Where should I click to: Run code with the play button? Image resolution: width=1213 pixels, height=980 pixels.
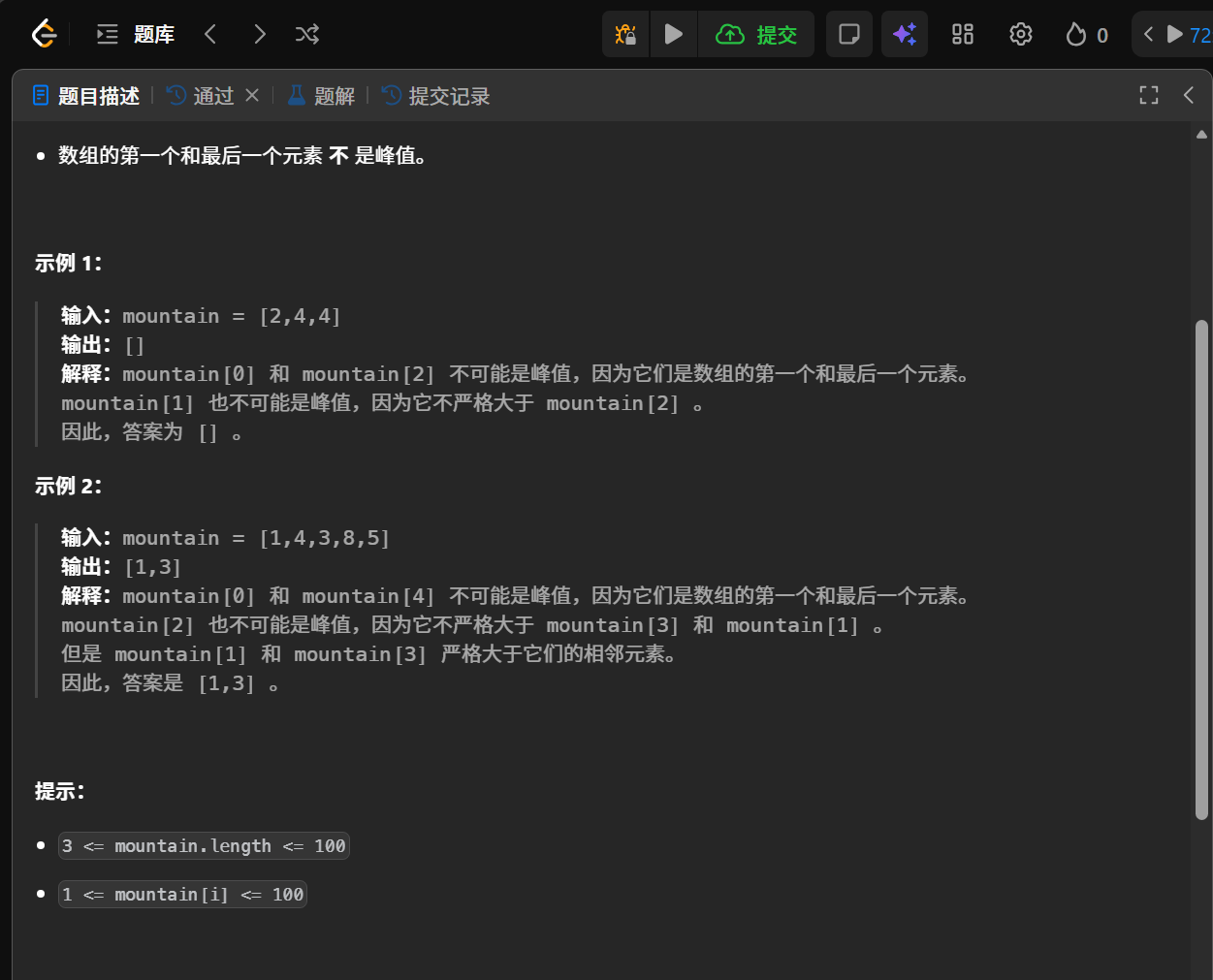coord(673,35)
